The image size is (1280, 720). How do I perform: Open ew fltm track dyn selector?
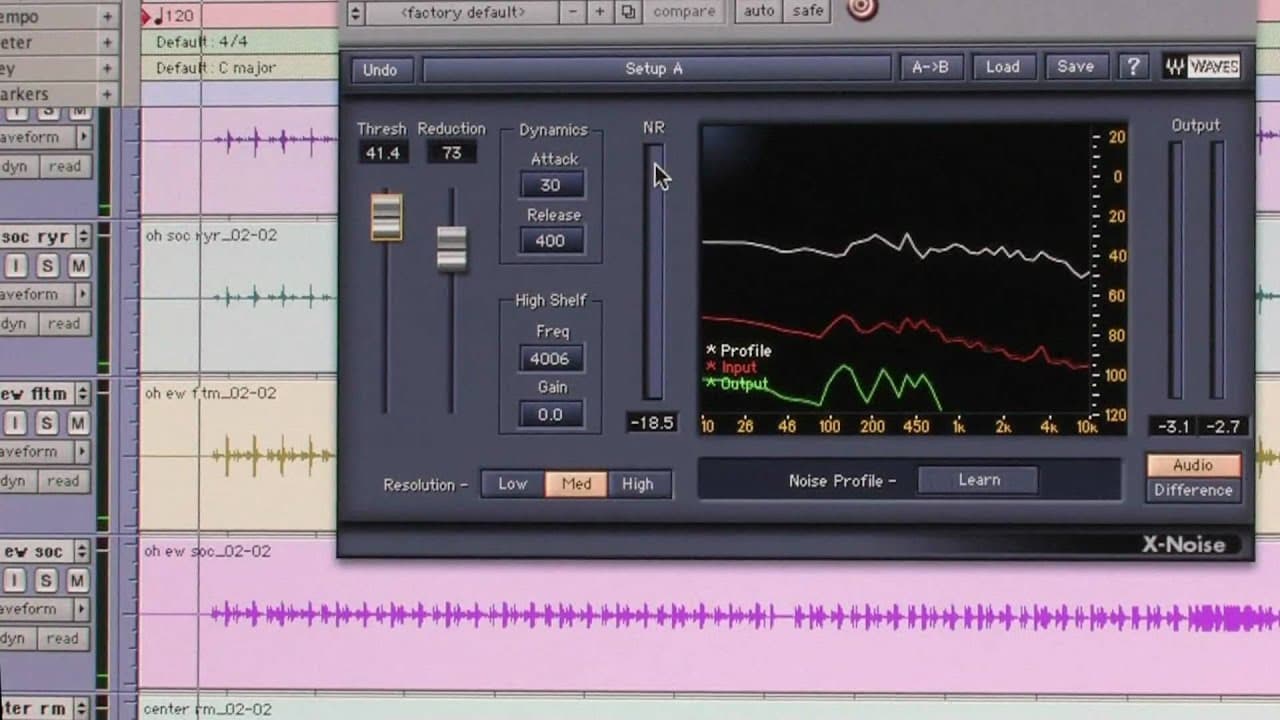coord(16,481)
